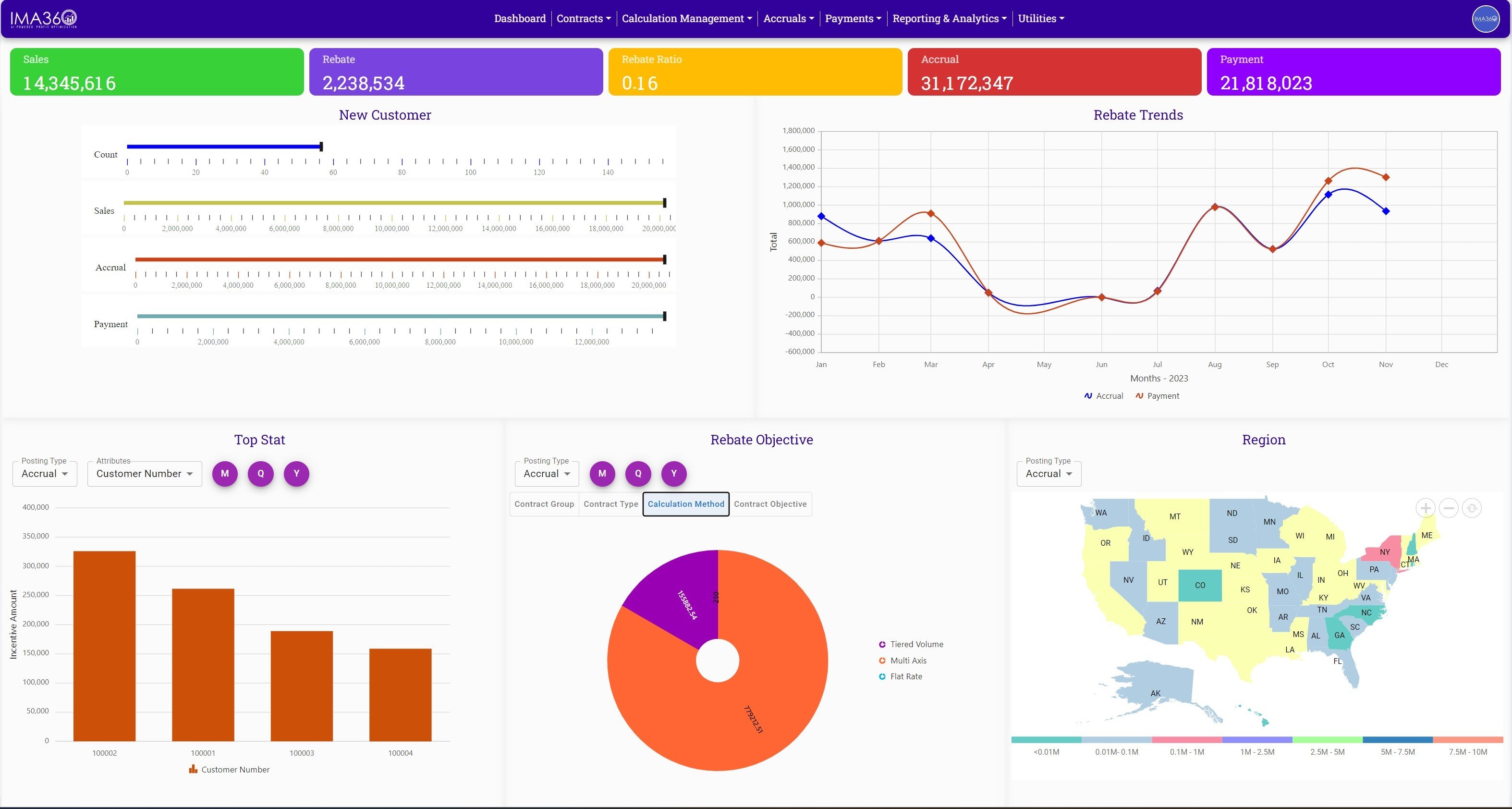Open the user profile avatar

point(1485,19)
